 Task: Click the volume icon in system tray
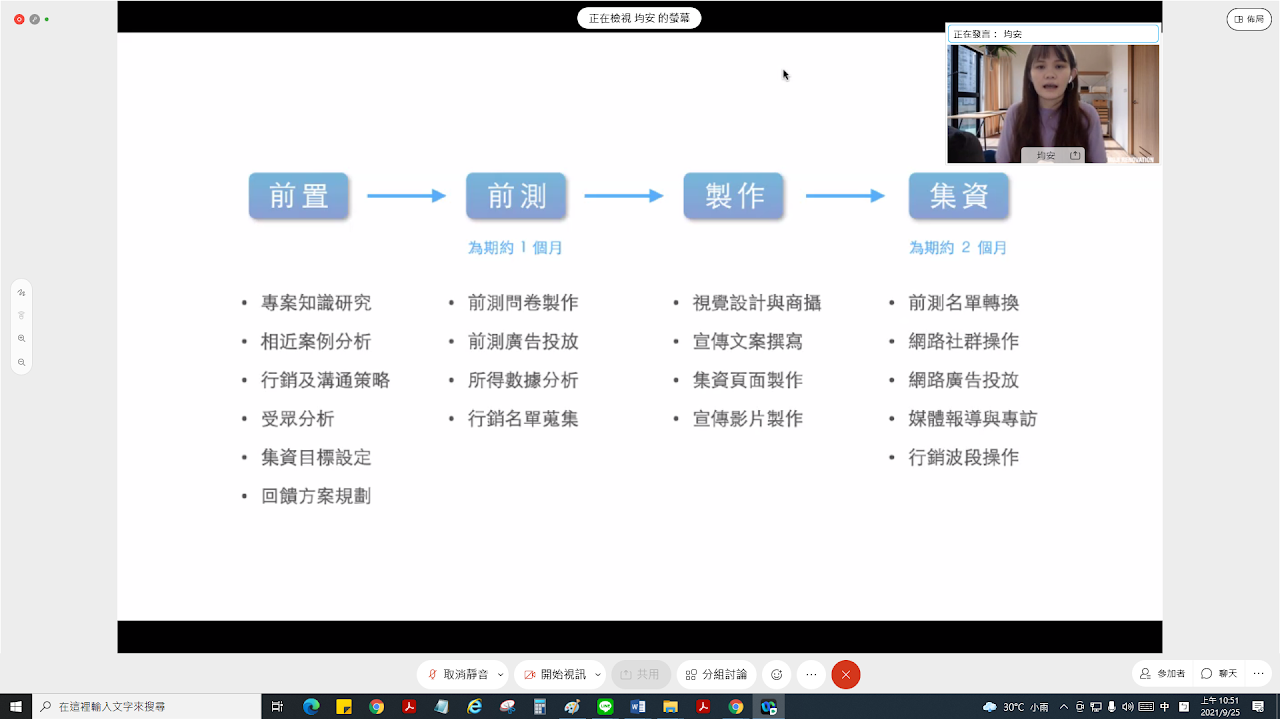(1128, 707)
